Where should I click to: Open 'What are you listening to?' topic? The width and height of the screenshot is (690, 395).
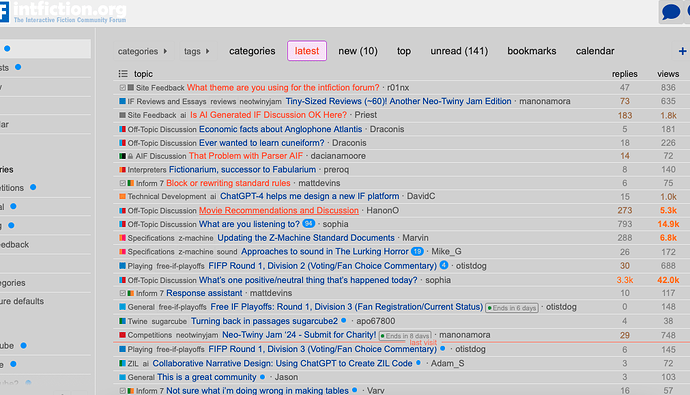(249, 224)
